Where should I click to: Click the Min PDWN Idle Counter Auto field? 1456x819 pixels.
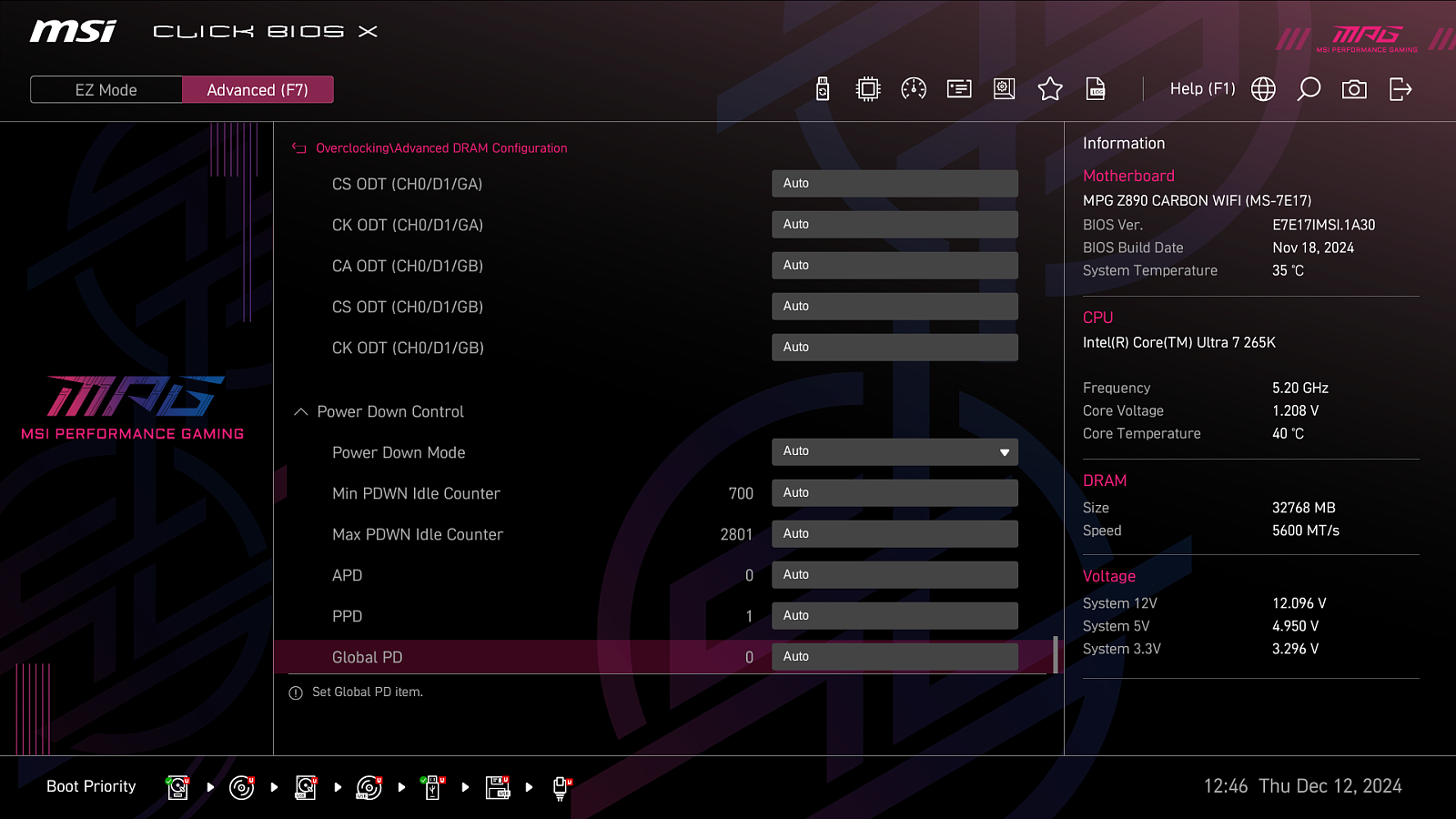pos(895,493)
